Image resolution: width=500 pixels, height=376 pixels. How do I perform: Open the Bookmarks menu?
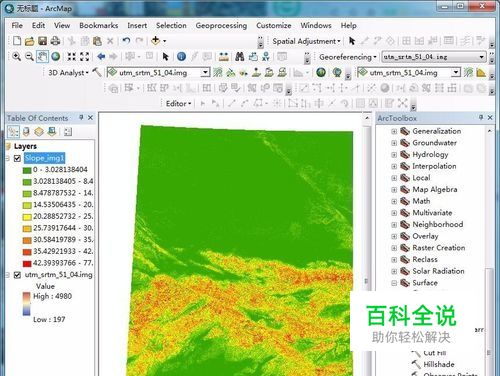coord(99,26)
